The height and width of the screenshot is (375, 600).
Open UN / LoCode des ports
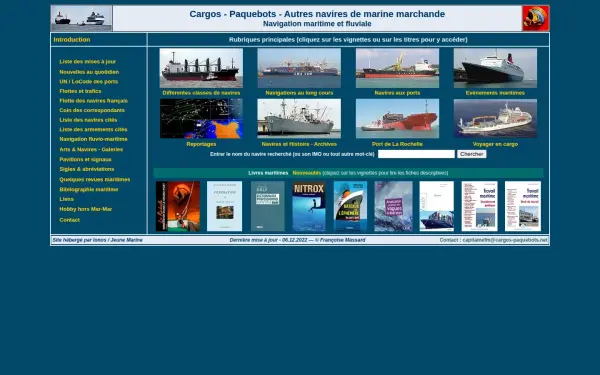pos(89,82)
